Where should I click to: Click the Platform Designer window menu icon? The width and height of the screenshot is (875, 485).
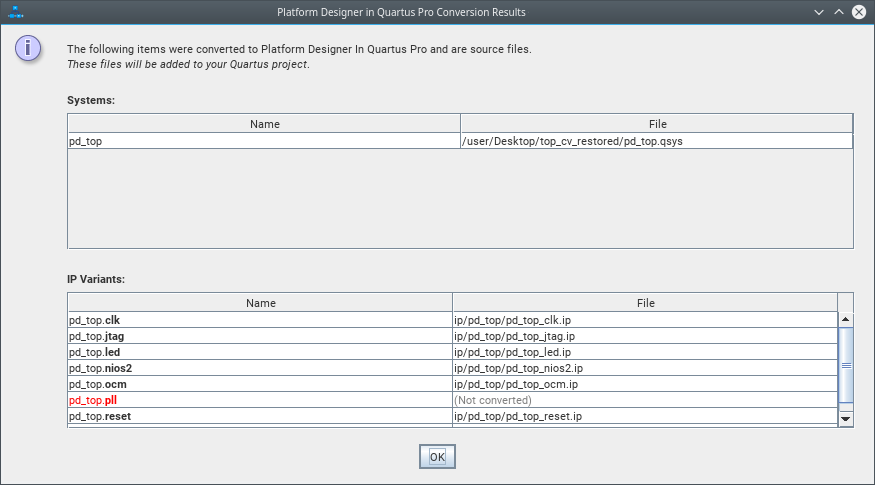[15, 12]
